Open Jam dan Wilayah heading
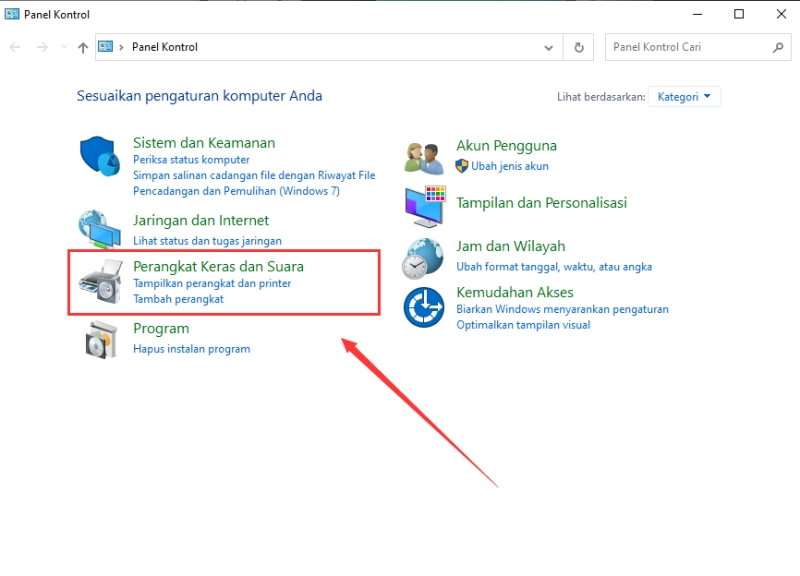 click(x=511, y=246)
